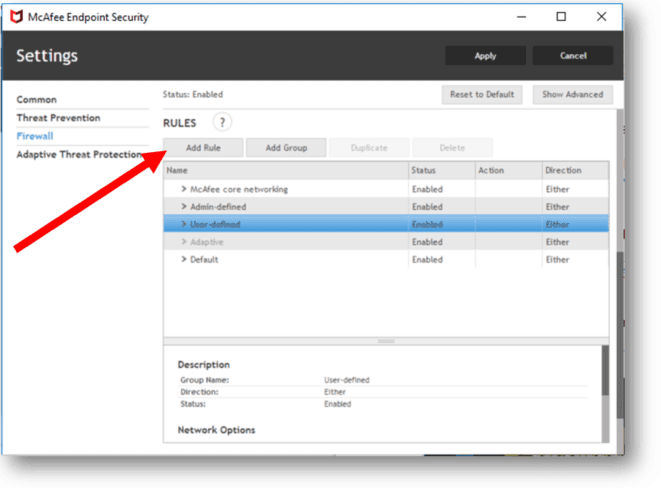Viewport: 661px width, 488px height.
Task: Expand the User-defined group
Action: (184, 224)
